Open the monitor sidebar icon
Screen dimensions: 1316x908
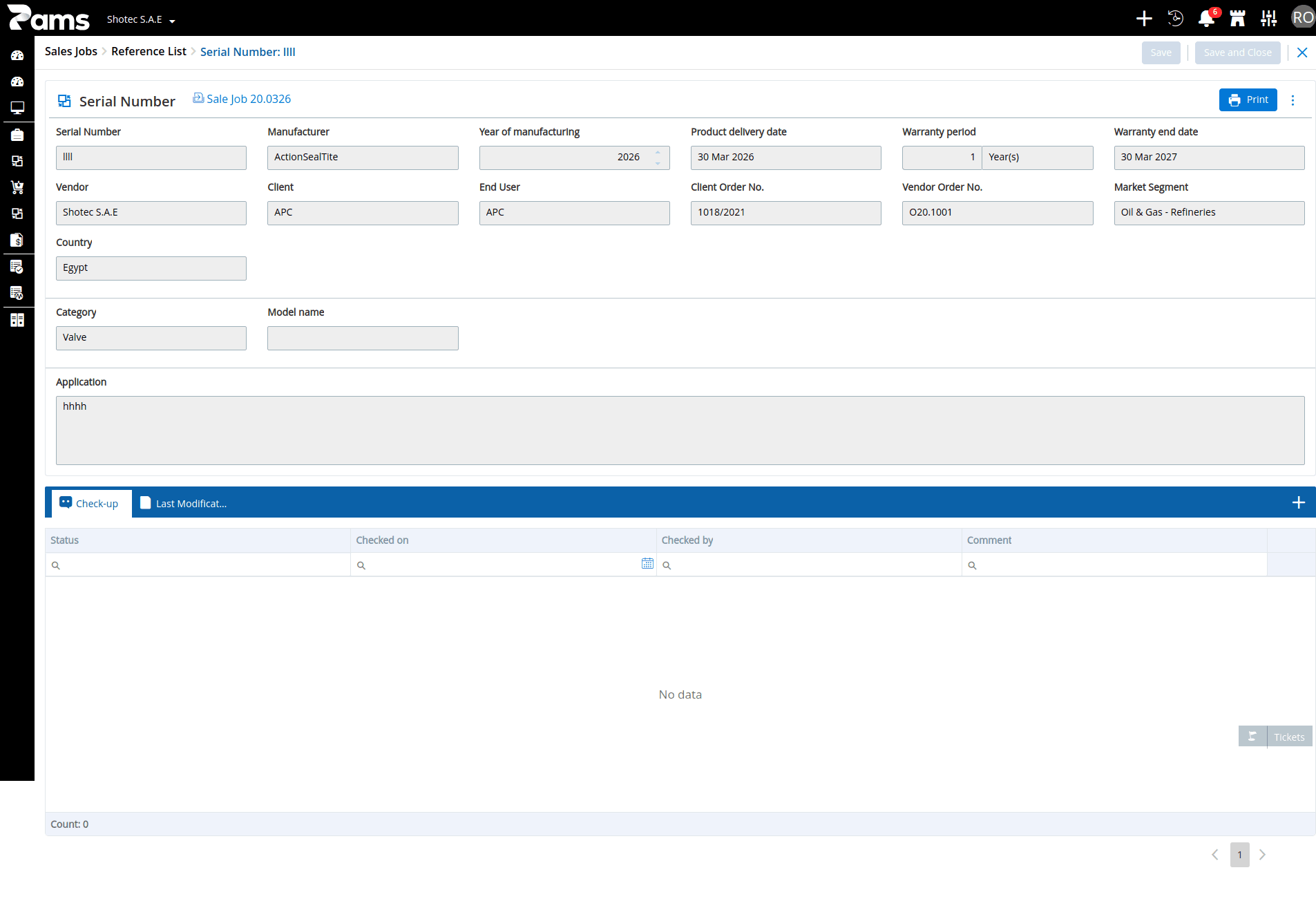pyautogui.click(x=17, y=108)
